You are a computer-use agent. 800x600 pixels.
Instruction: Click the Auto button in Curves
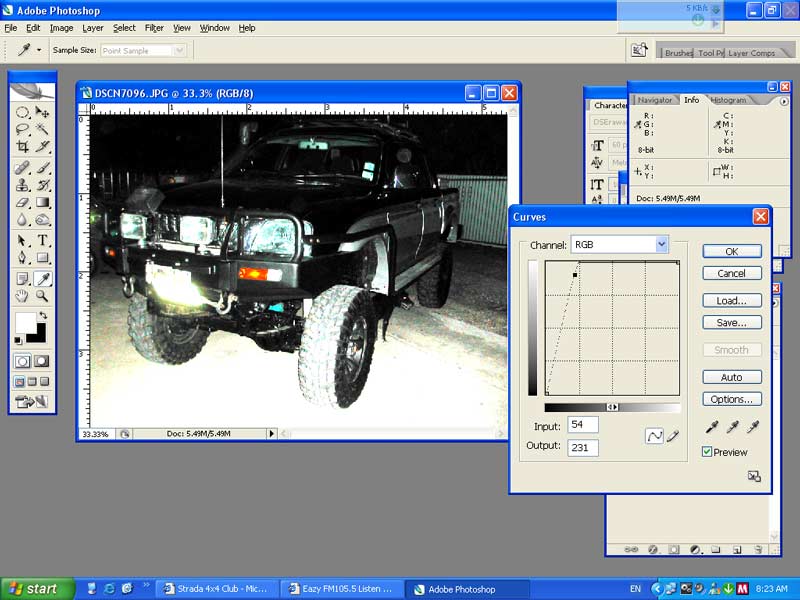[x=731, y=377]
